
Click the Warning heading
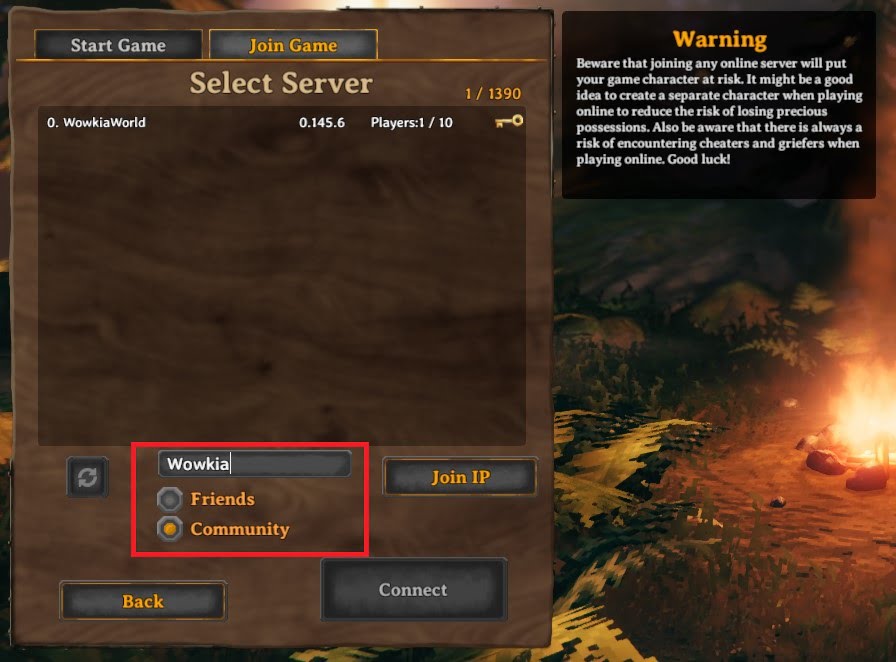(x=719, y=39)
